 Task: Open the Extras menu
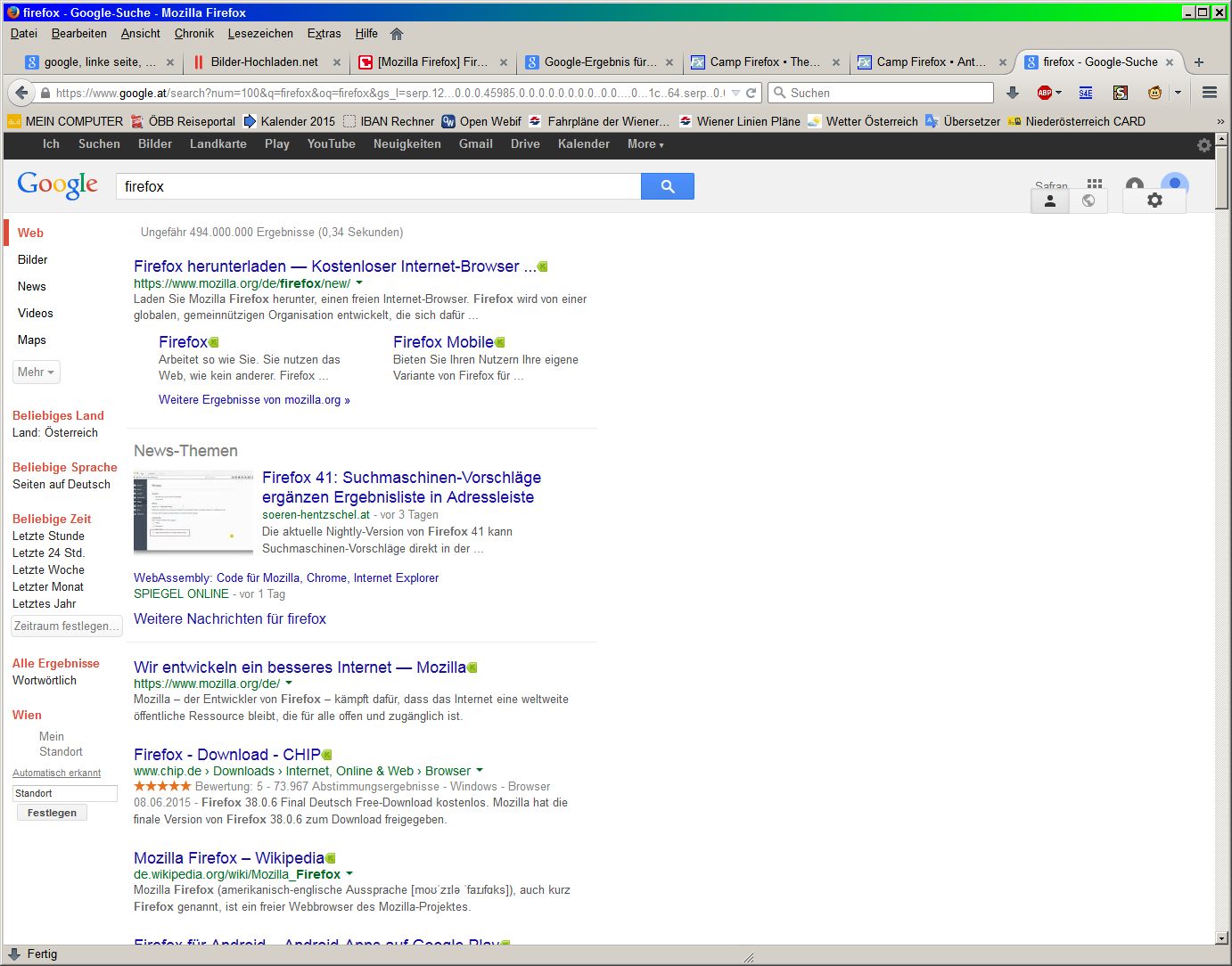(x=324, y=34)
